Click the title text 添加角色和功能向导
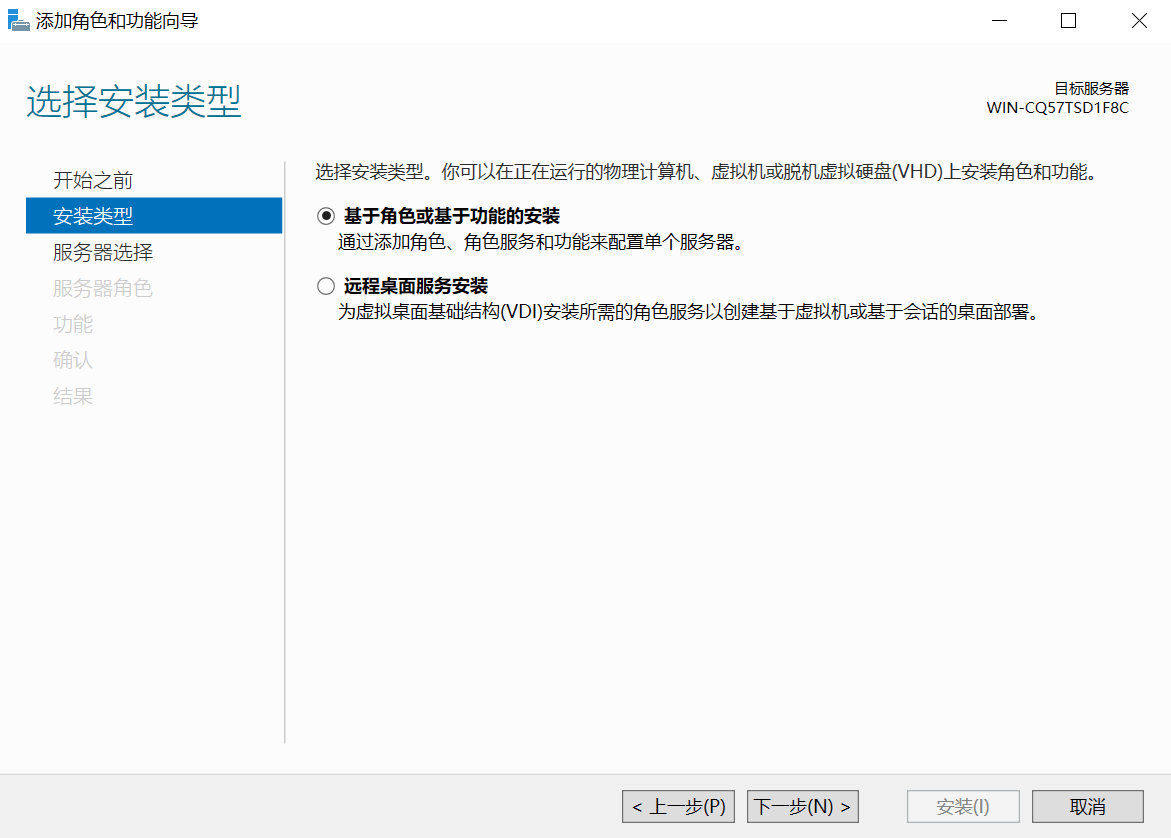 coord(117,21)
